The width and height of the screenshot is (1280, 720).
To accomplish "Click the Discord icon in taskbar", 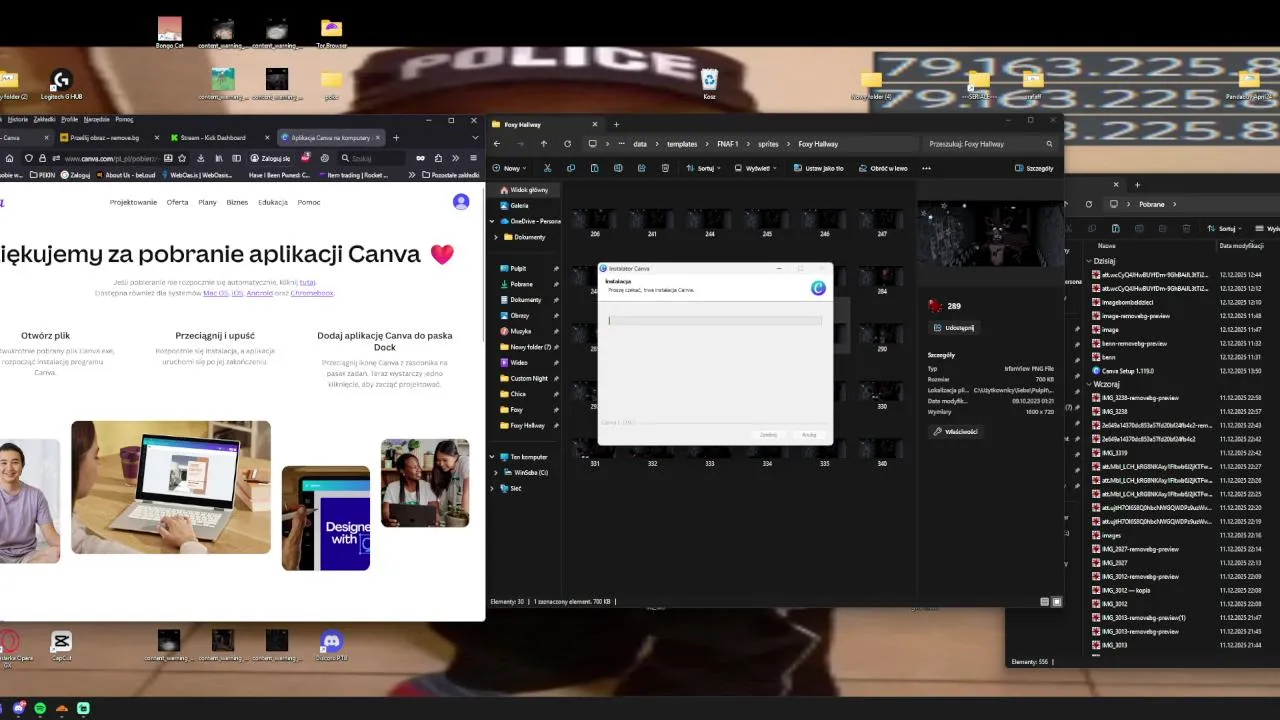I will 19,708.
